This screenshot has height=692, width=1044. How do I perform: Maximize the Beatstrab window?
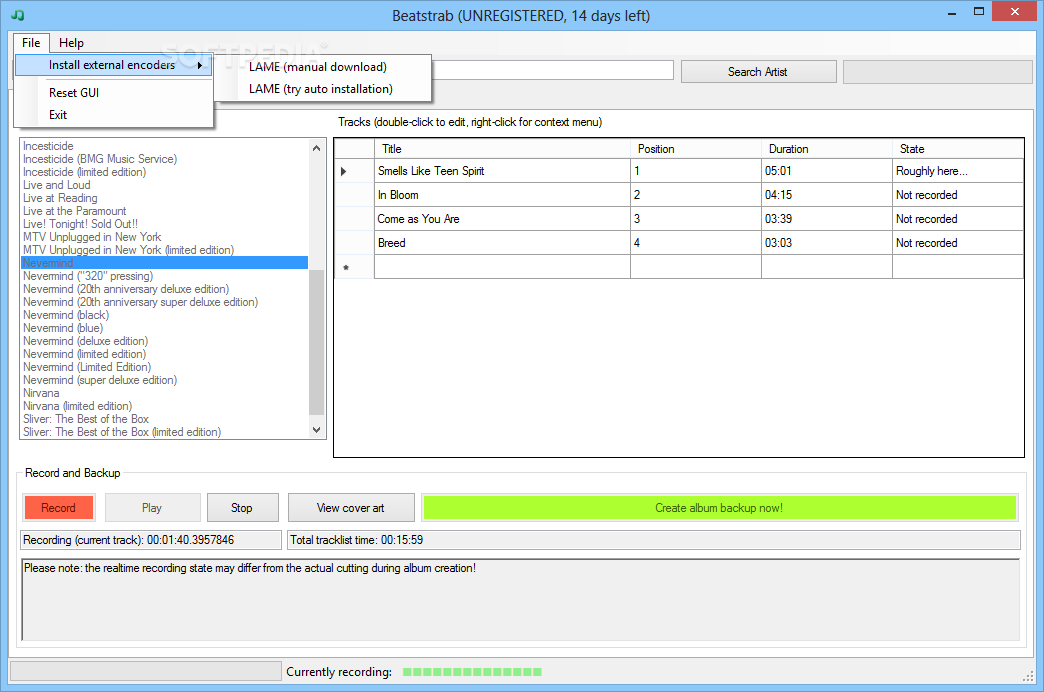pyautogui.click(x=979, y=12)
